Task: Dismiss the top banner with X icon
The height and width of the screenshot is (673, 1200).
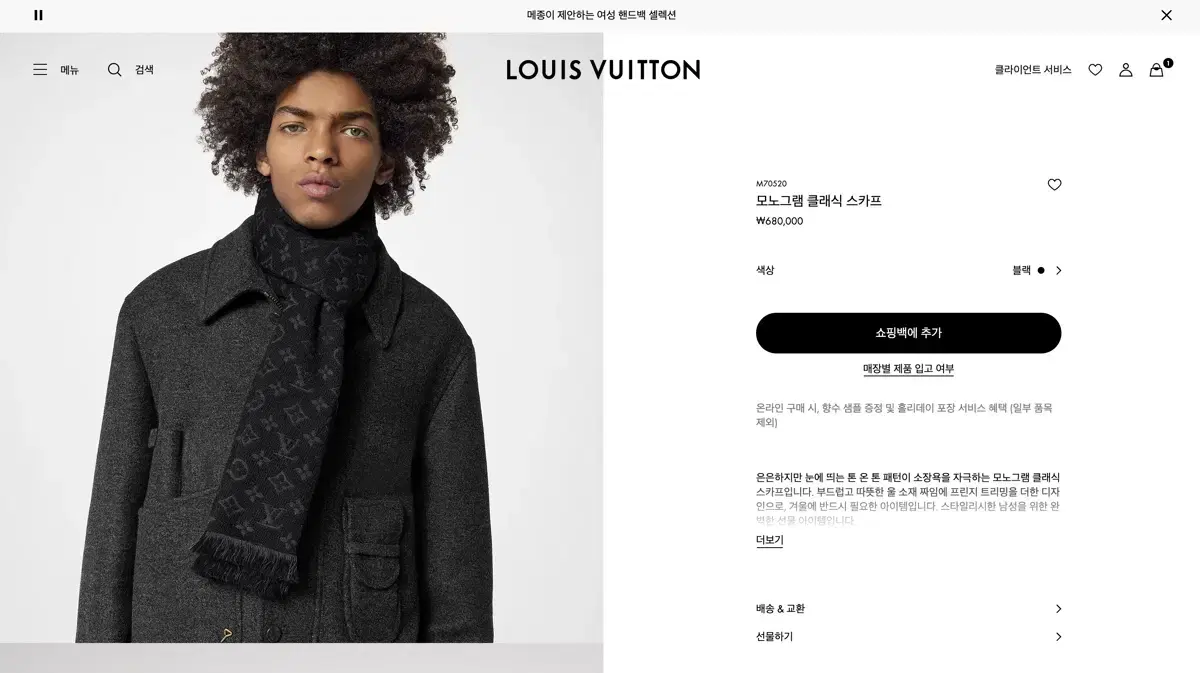Action: click(x=1166, y=15)
